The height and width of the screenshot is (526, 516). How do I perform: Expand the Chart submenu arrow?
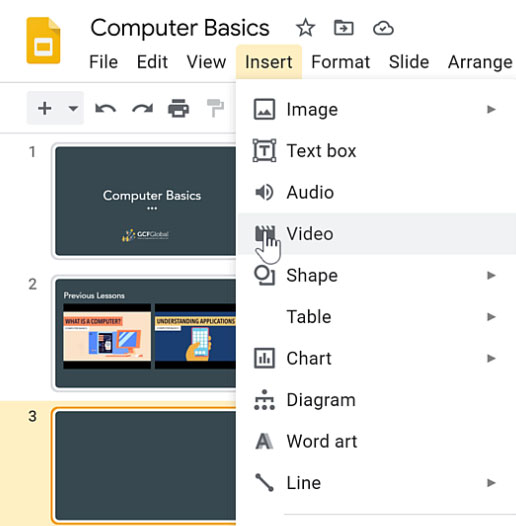point(491,358)
